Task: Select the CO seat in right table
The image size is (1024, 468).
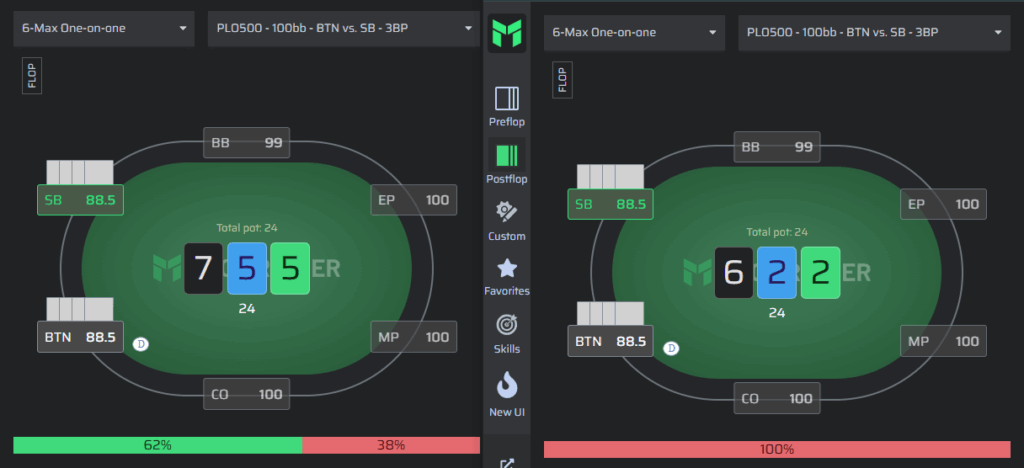Action: (777, 398)
